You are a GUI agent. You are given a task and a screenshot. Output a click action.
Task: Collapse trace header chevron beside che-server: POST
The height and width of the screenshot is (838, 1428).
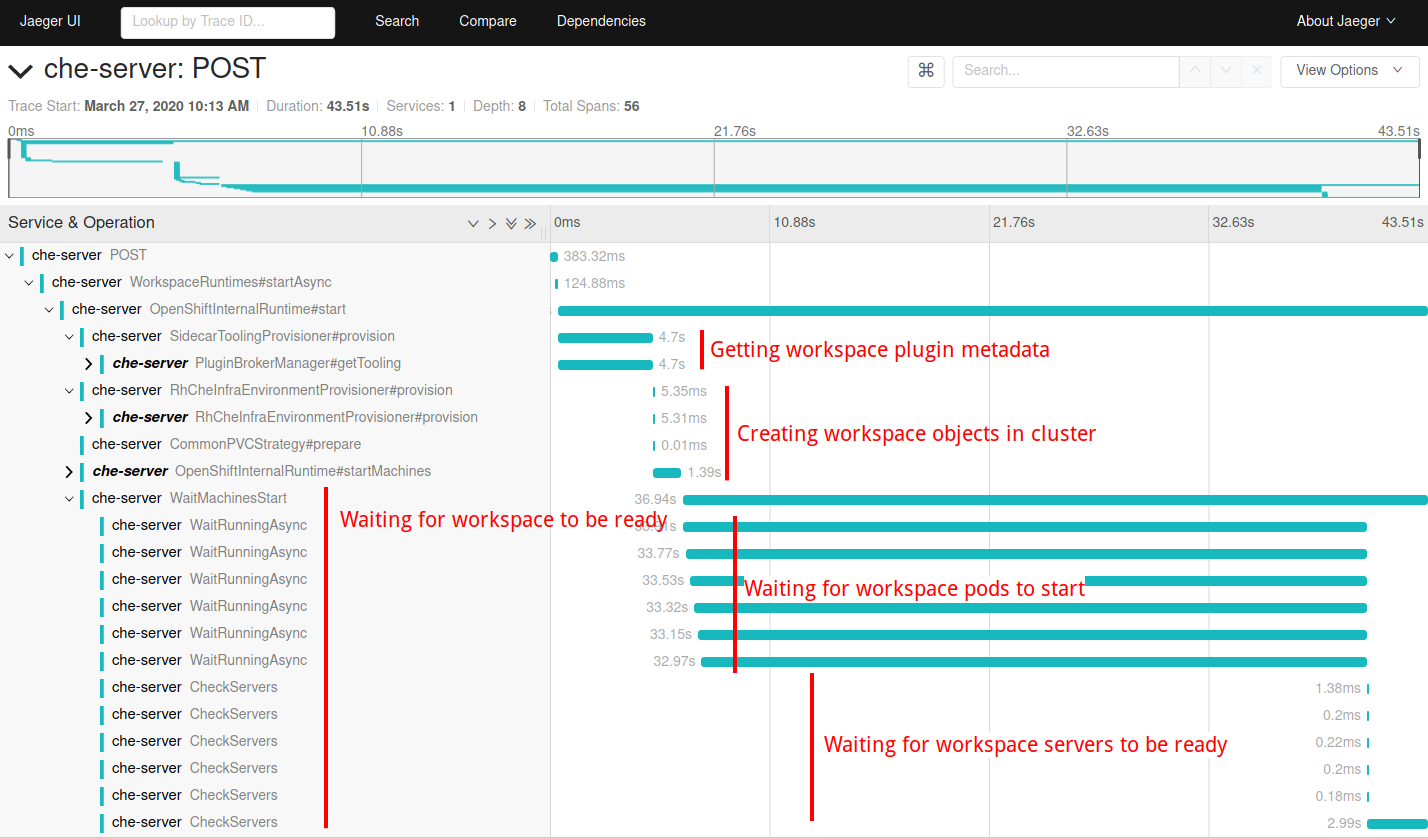pos(19,70)
